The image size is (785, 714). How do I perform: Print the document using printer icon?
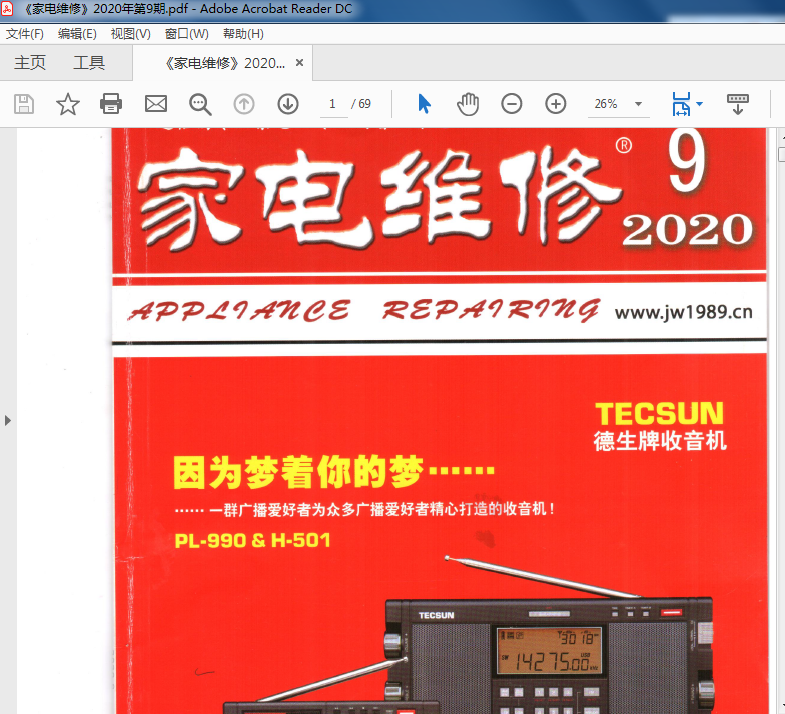pyautogui.click(x=111, y=104)
